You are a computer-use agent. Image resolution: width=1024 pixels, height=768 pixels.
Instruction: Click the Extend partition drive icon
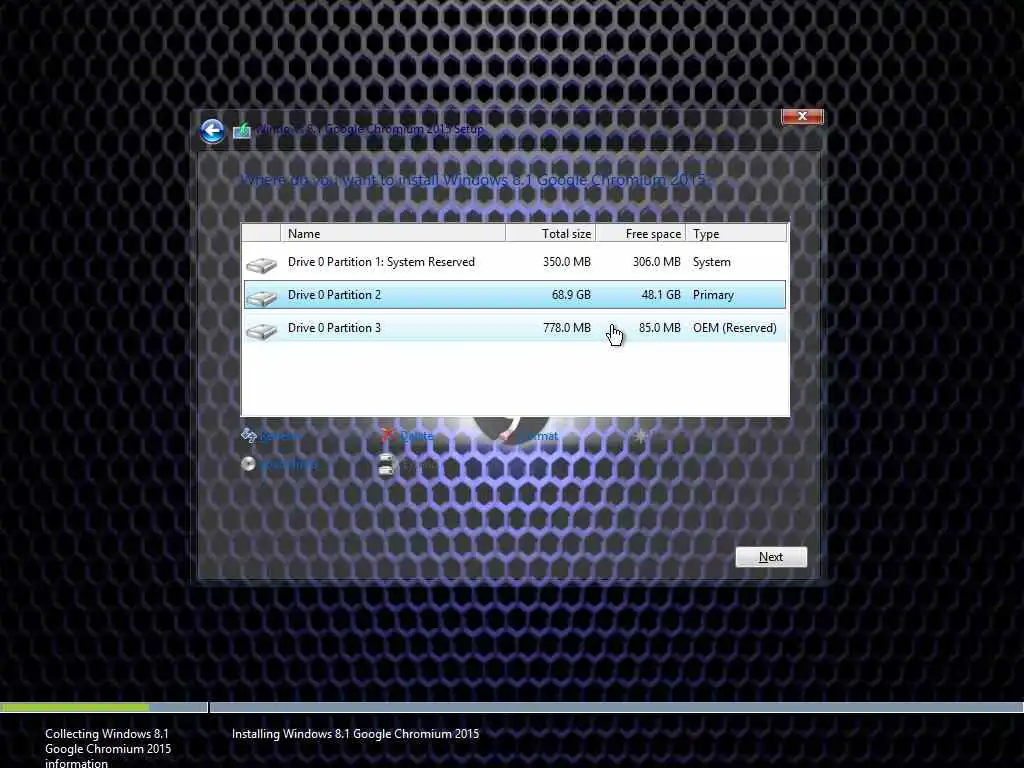387,465
